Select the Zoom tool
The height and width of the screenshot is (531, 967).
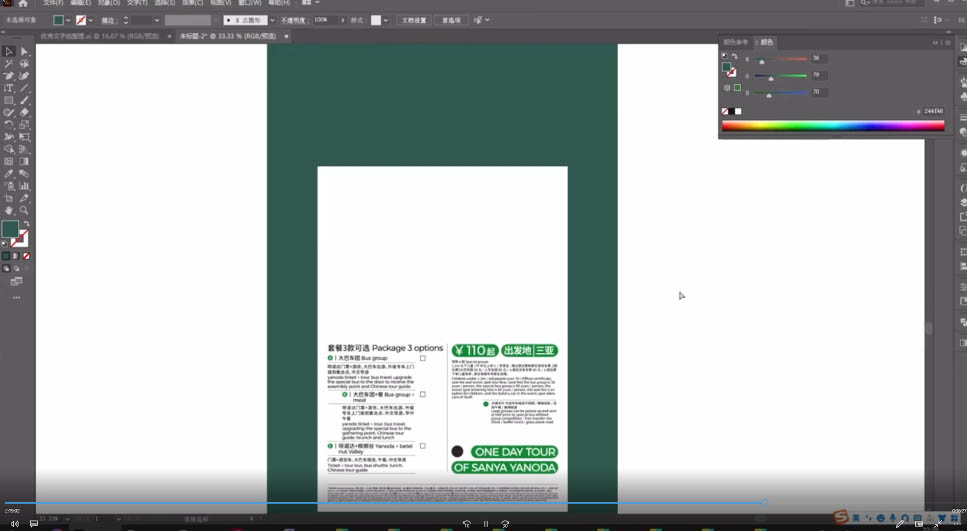coord(24,210)
